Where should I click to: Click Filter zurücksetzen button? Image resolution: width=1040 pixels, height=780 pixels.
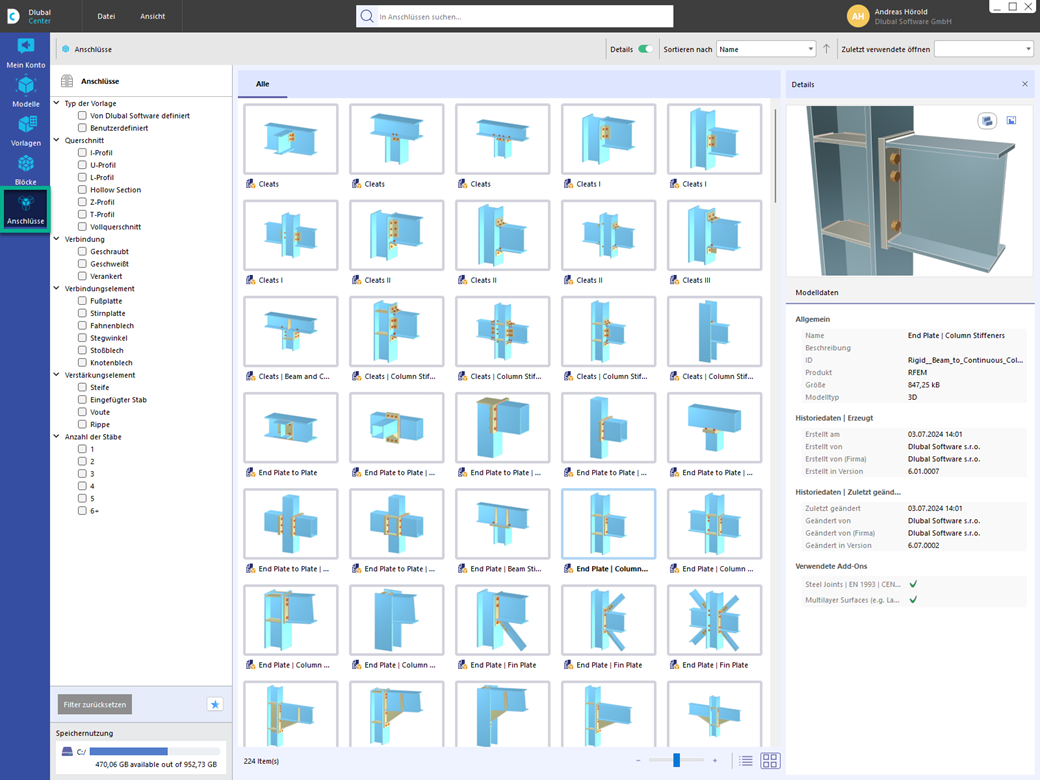(95, 704)
